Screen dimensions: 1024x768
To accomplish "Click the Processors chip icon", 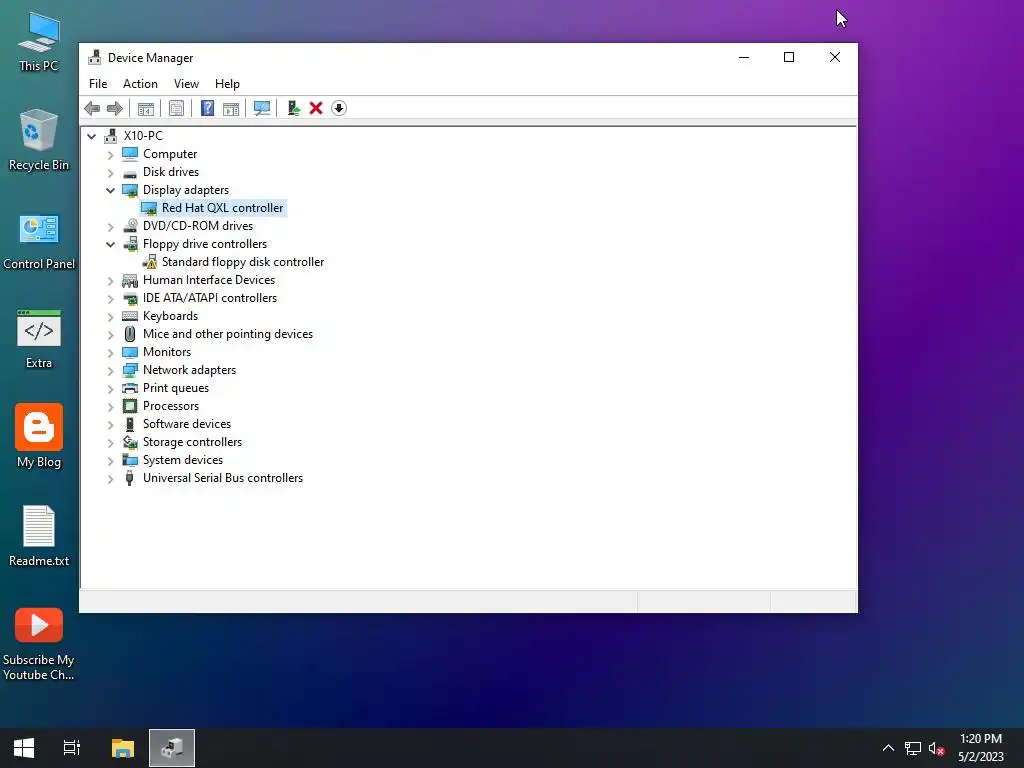I will click(130, 406).
